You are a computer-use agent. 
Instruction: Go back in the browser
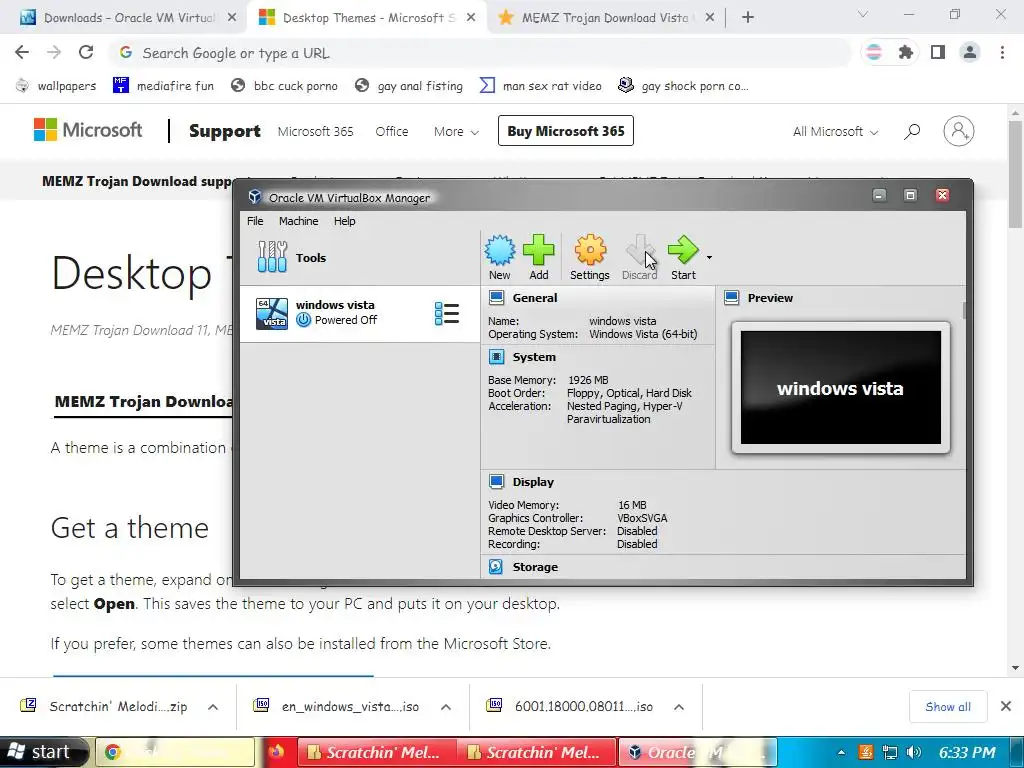[x=22, y=52]
